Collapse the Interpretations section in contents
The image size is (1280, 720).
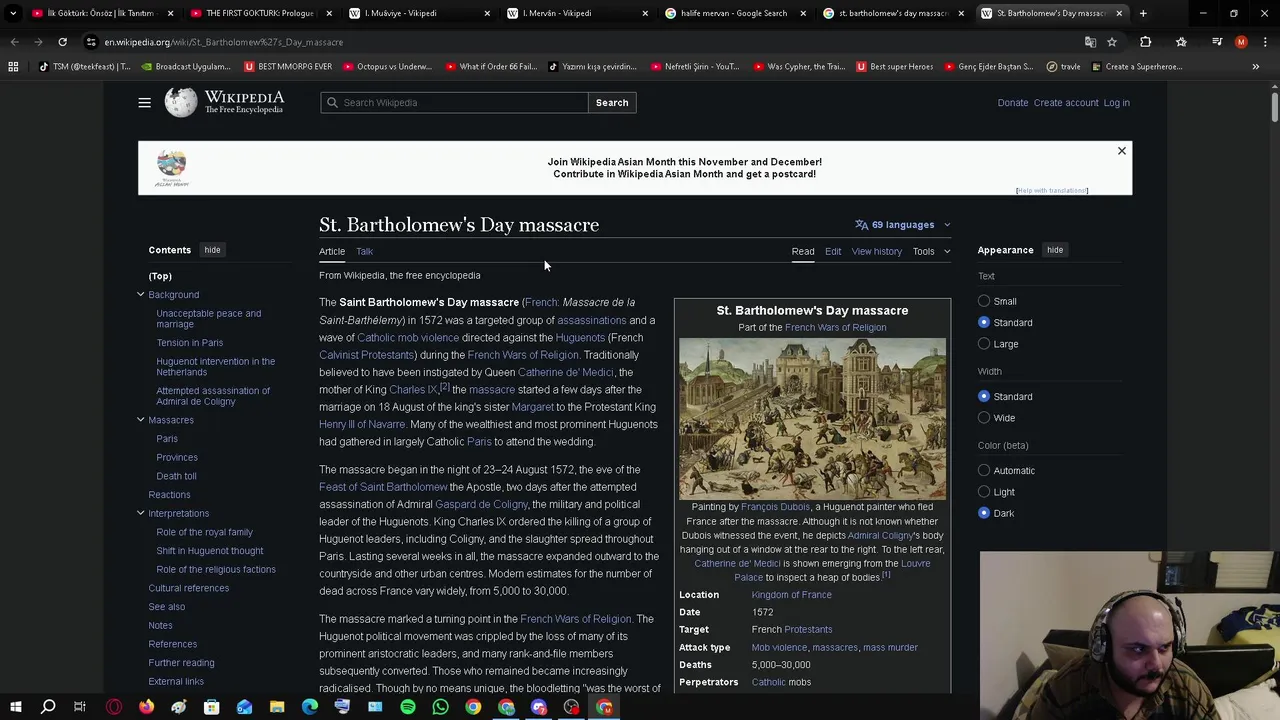coord(140,513)
